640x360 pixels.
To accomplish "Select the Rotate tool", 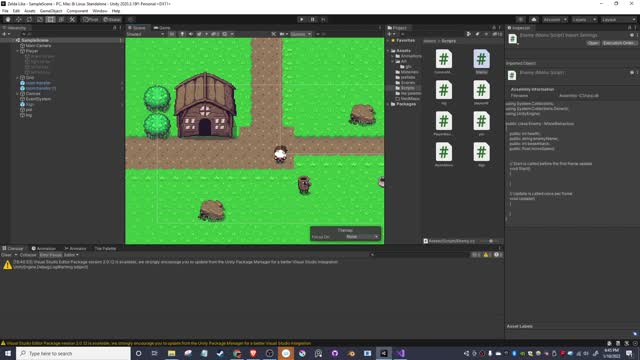I will tap(29, 20).
